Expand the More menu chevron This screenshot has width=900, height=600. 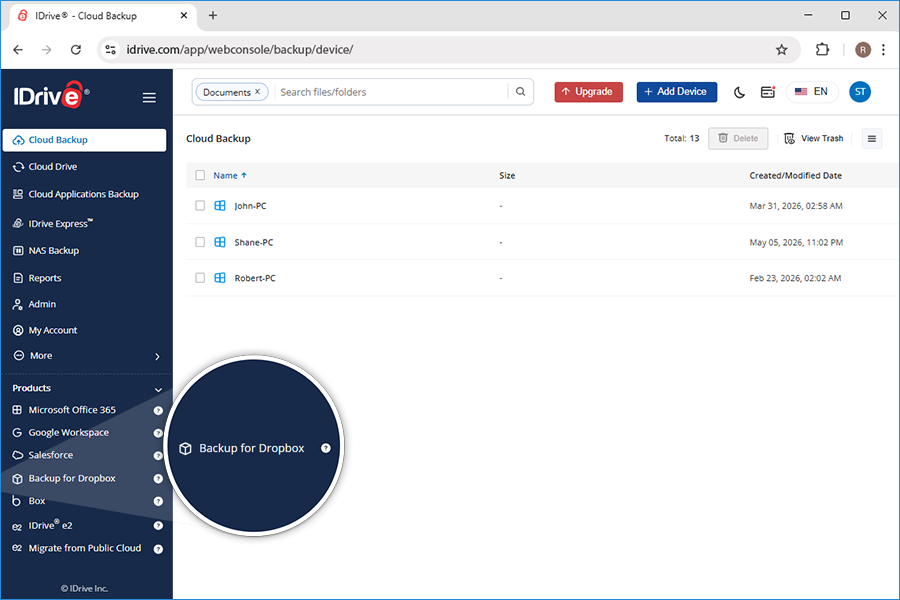pyautogui.click(x=157, y=357)
